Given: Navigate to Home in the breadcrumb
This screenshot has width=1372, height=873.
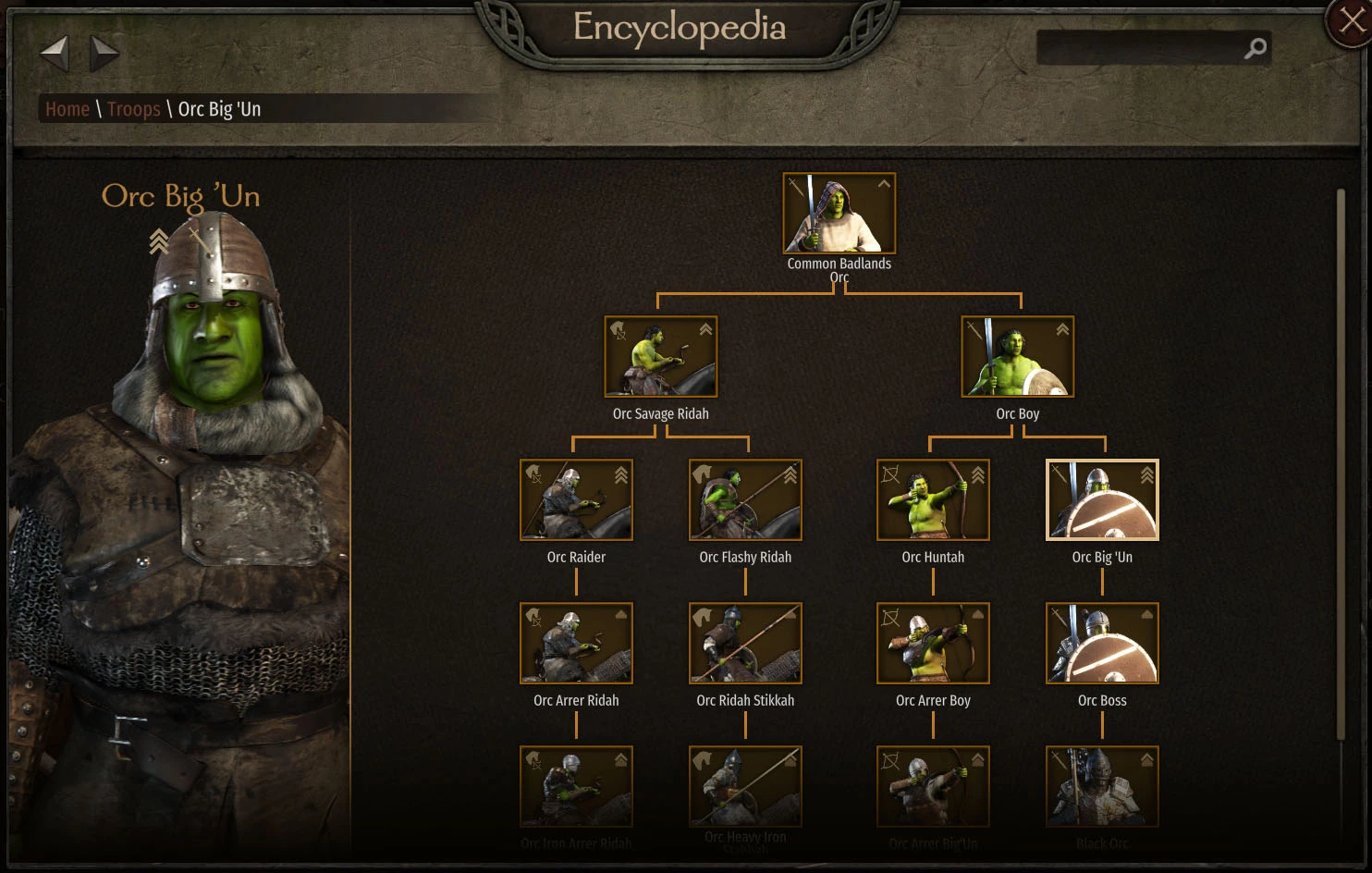Looking at the screenshot, I should tap(67, 109).
